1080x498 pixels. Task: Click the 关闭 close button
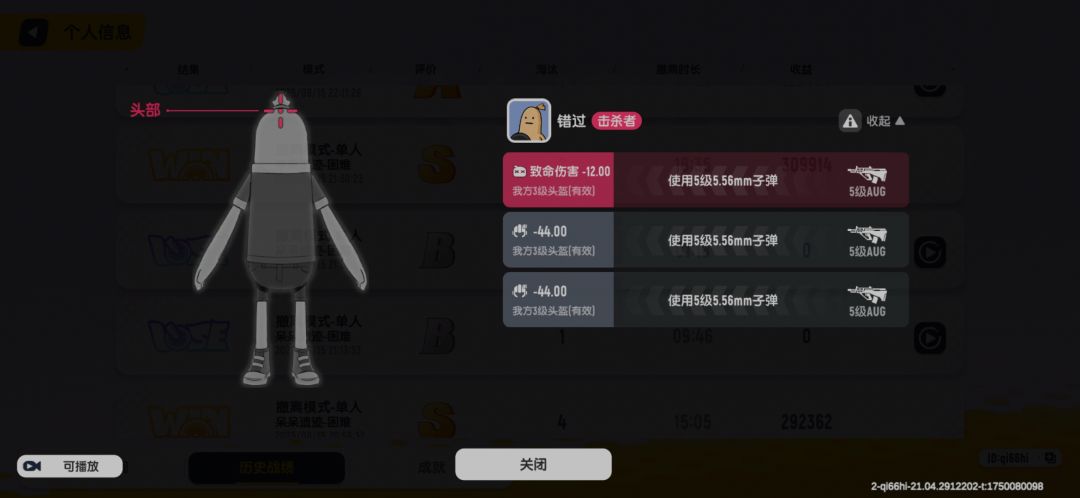coord(533,464)
